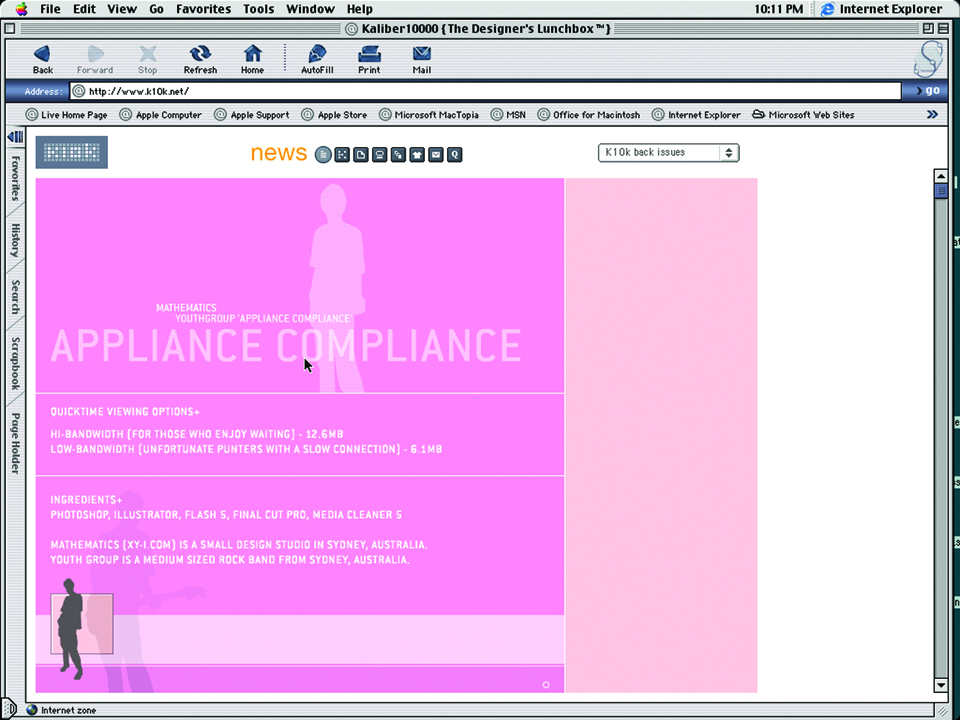Open the Page Holder side tab
This screenshot has width=960, height=720.
coord(15,443)
